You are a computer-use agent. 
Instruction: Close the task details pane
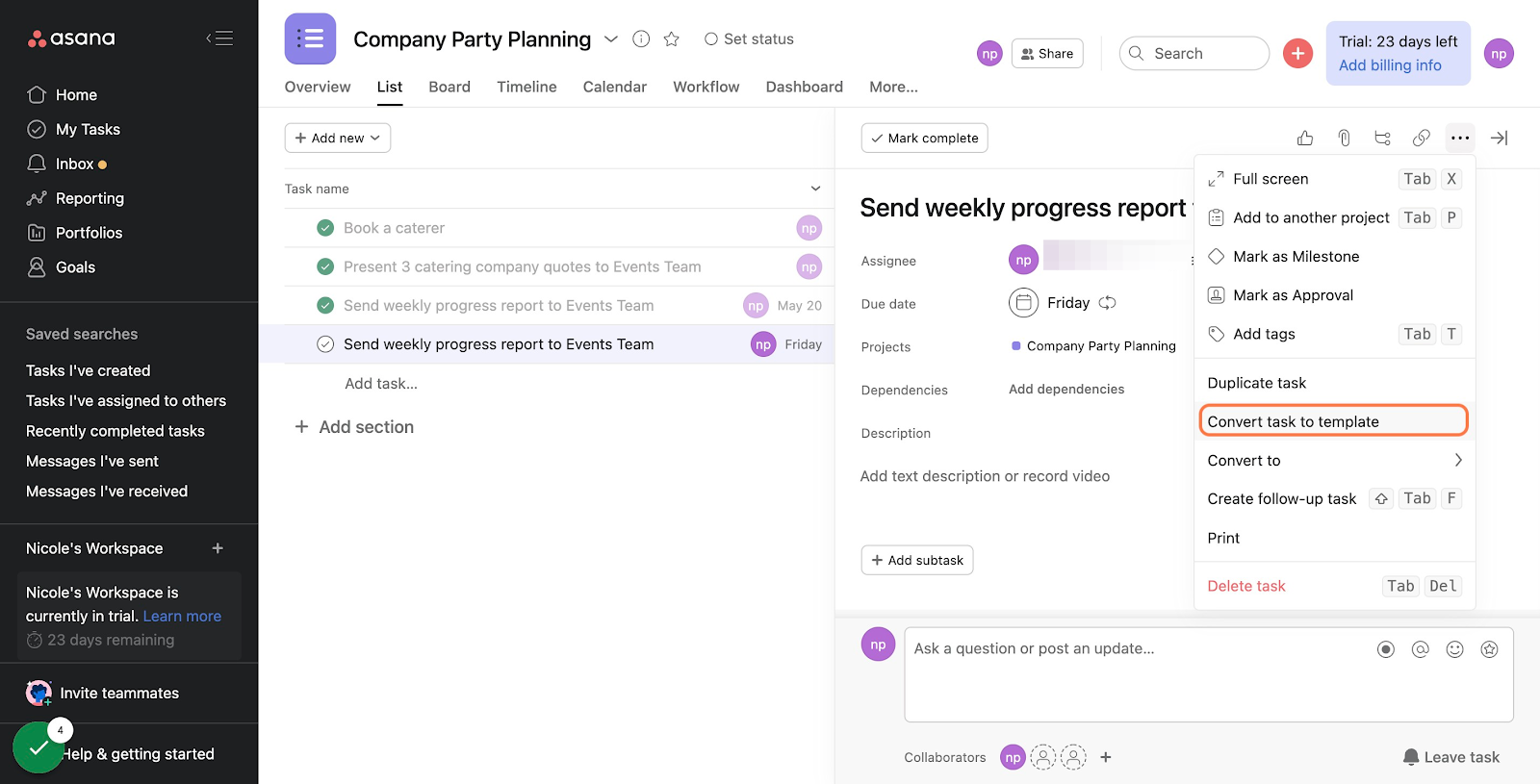click(x=1499, y=138)
